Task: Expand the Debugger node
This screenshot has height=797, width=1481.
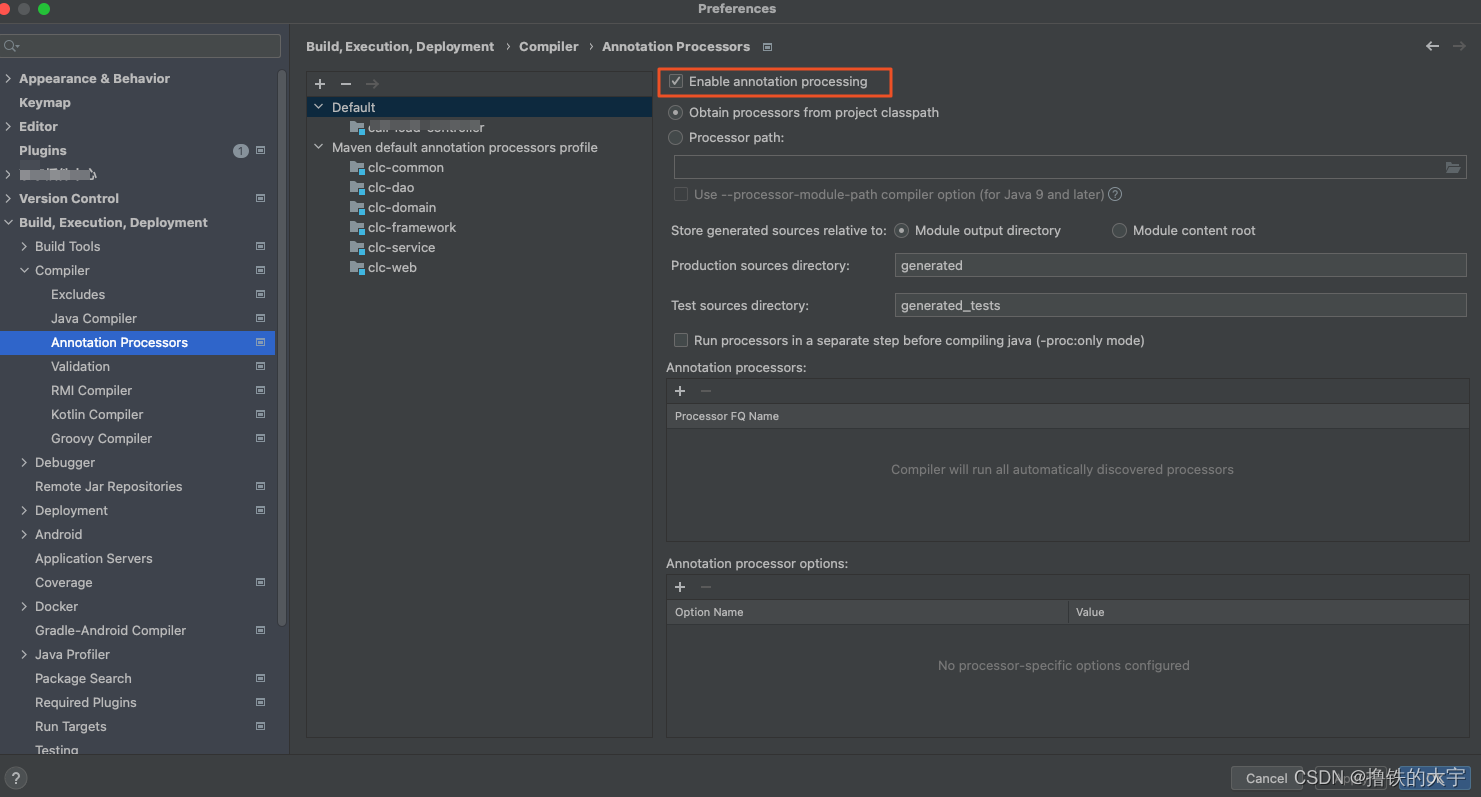Action: [x=25, y=463]
